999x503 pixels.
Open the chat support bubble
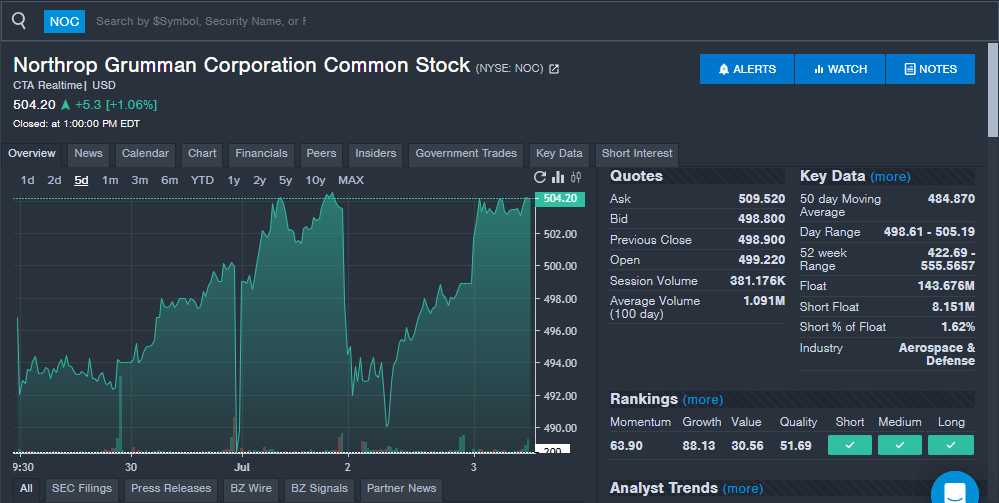(x=954, y=492)
